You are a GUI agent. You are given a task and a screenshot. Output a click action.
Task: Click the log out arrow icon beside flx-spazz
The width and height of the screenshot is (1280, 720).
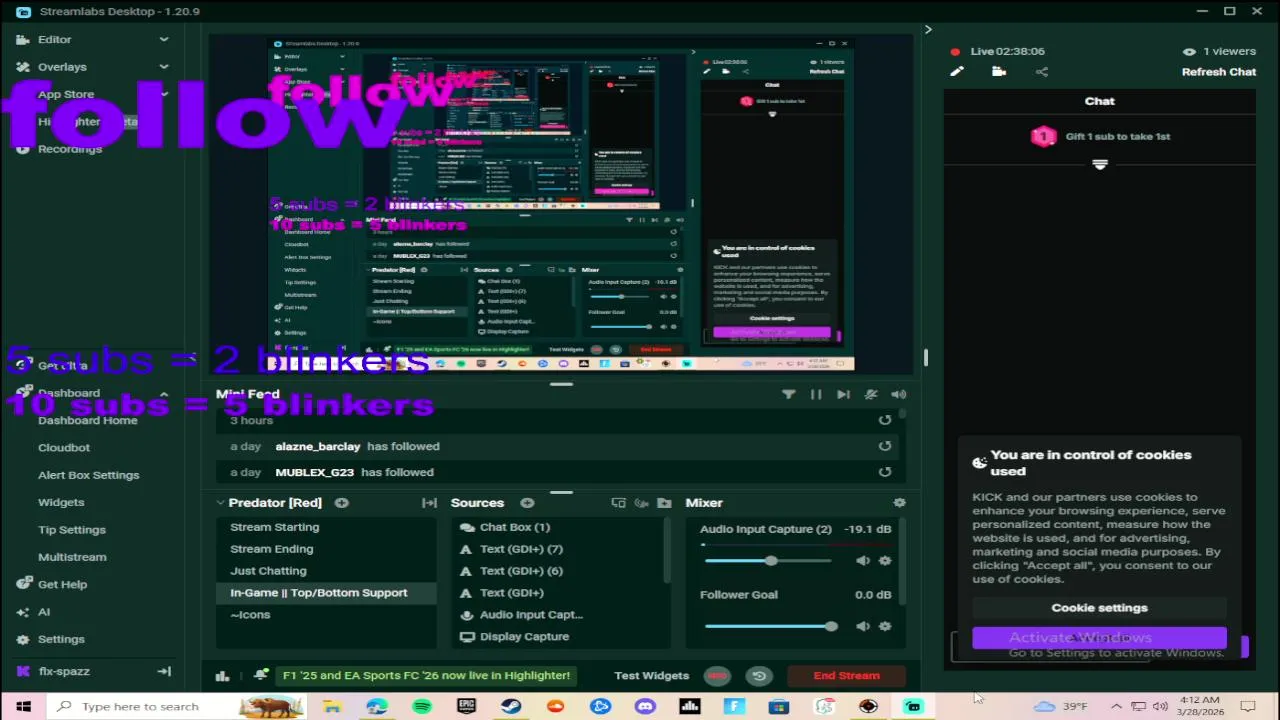click(x=164, y=671)
